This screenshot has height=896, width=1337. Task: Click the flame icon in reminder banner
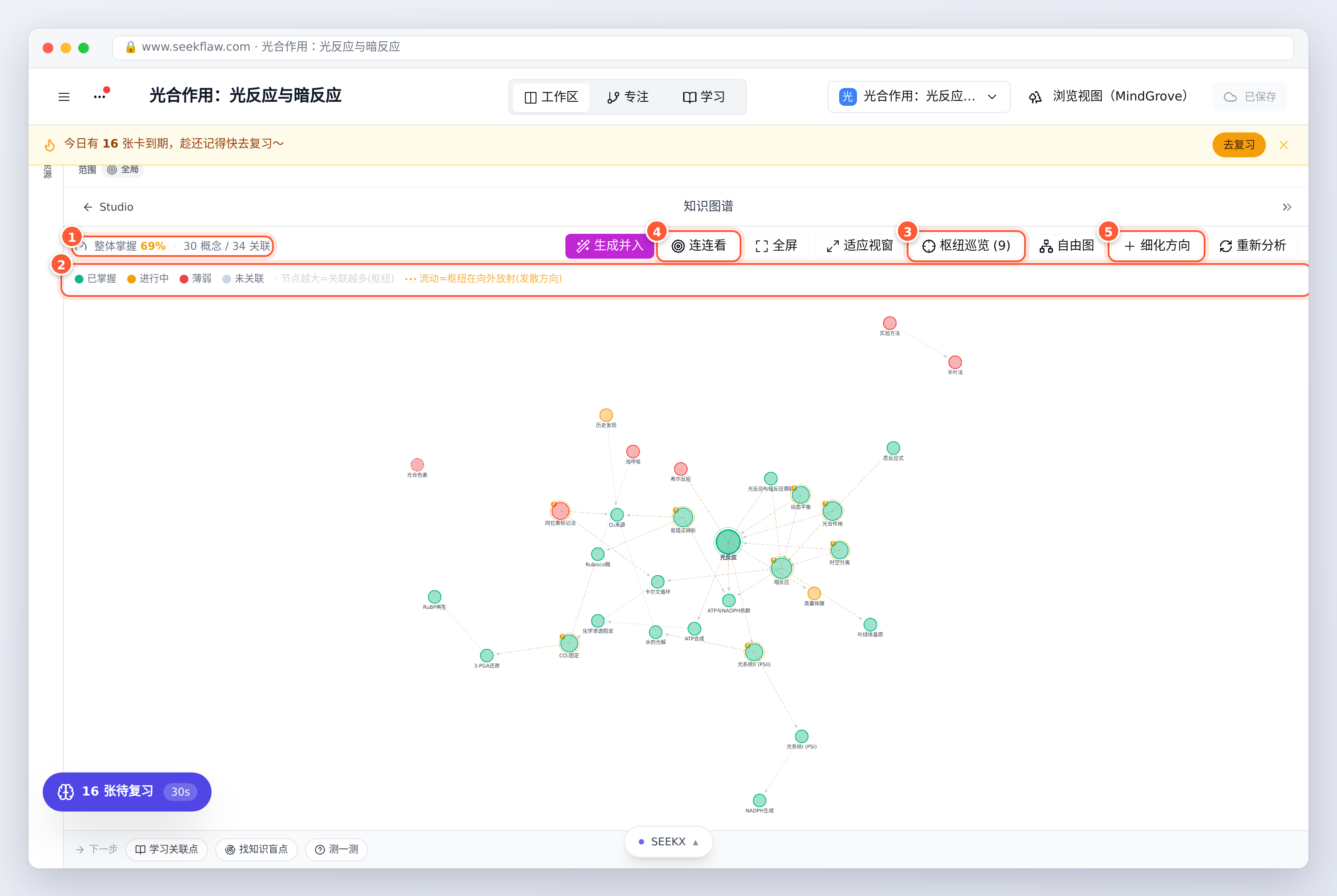pyautogui.click(x=50, y=145)
